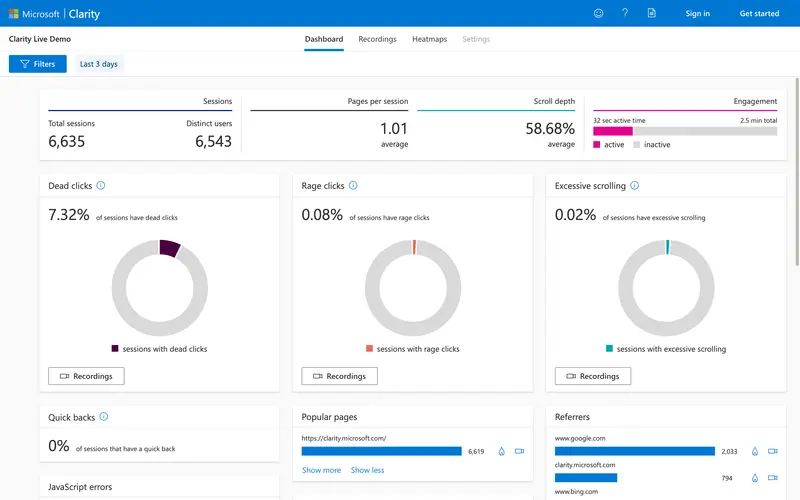800x500 pixels.
Task: Open heatmap icon for clarity.microsoft.com referrer
Action: click(755, 478)
